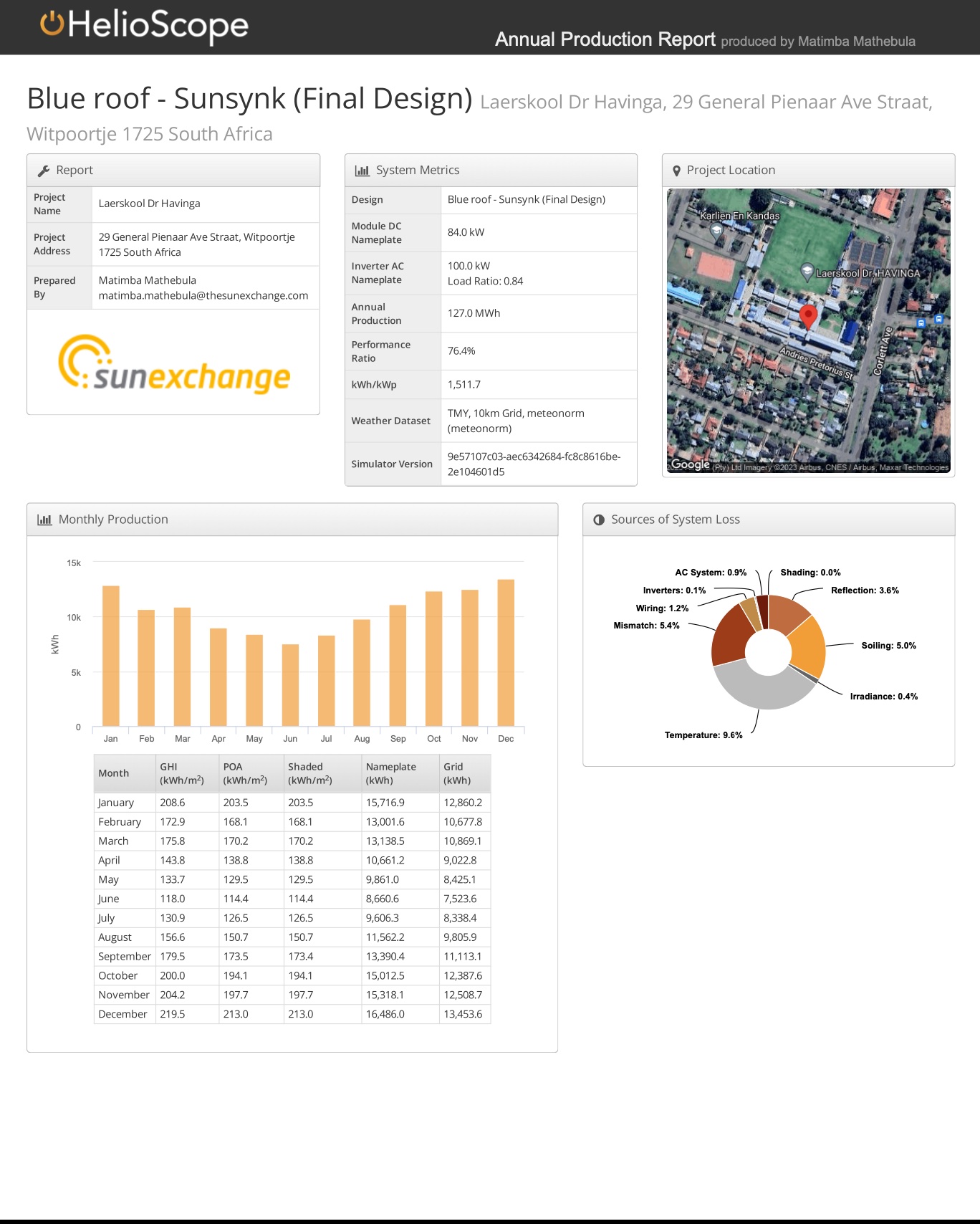
Task: Click the Google logo on the map
Action: (691, 464)
